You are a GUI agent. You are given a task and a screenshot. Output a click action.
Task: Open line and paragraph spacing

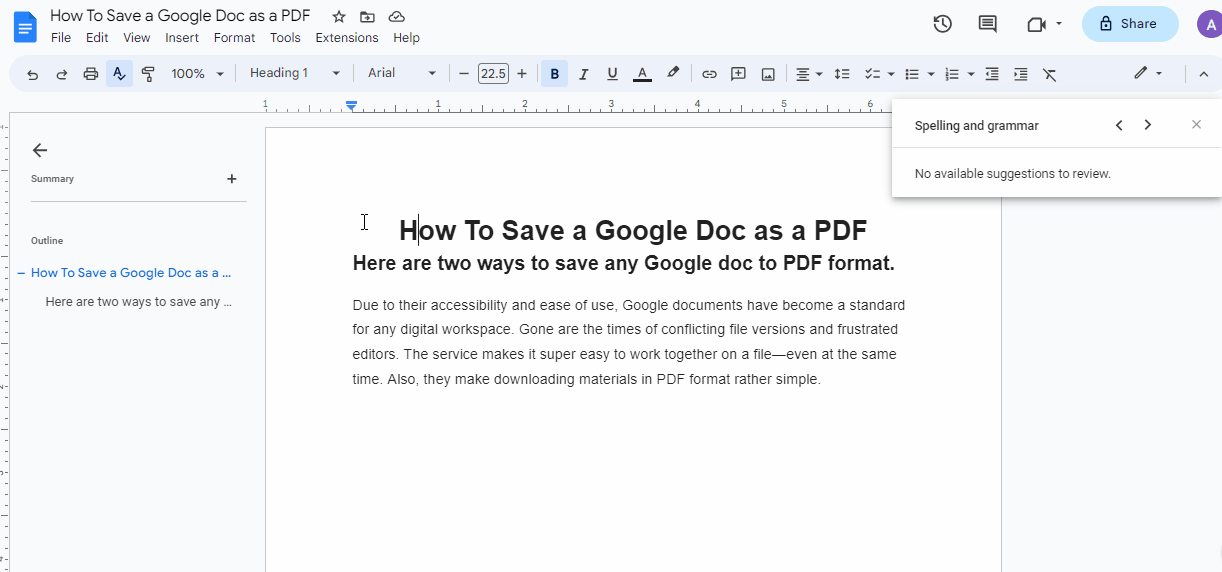[x=842, y=74]
